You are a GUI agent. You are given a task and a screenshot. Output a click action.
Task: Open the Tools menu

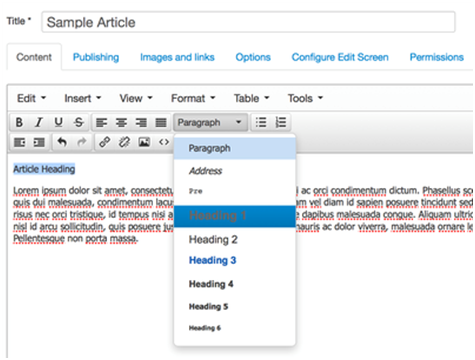click(x=305, y=98)
